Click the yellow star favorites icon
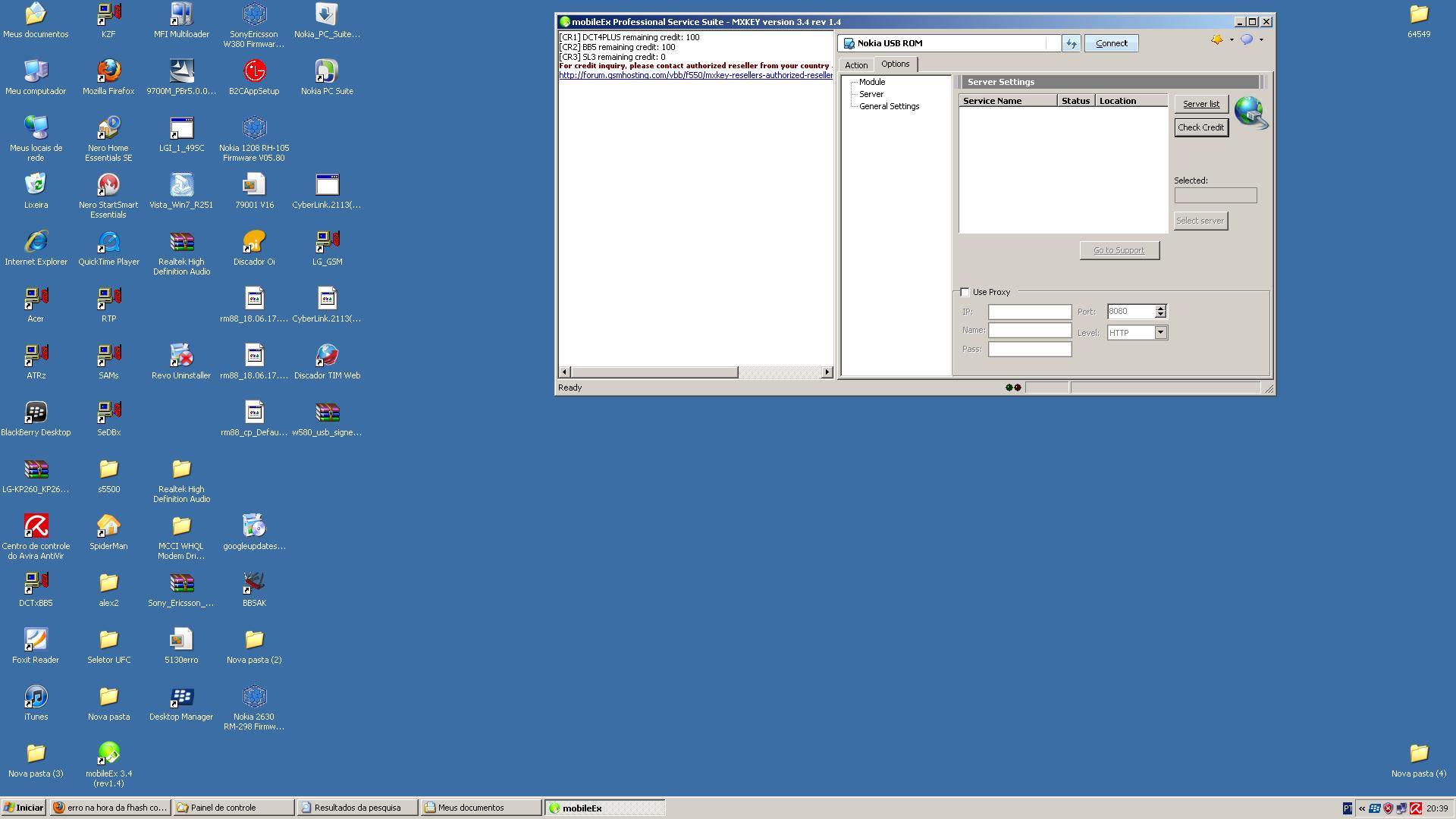 [x=1217, y=39]
